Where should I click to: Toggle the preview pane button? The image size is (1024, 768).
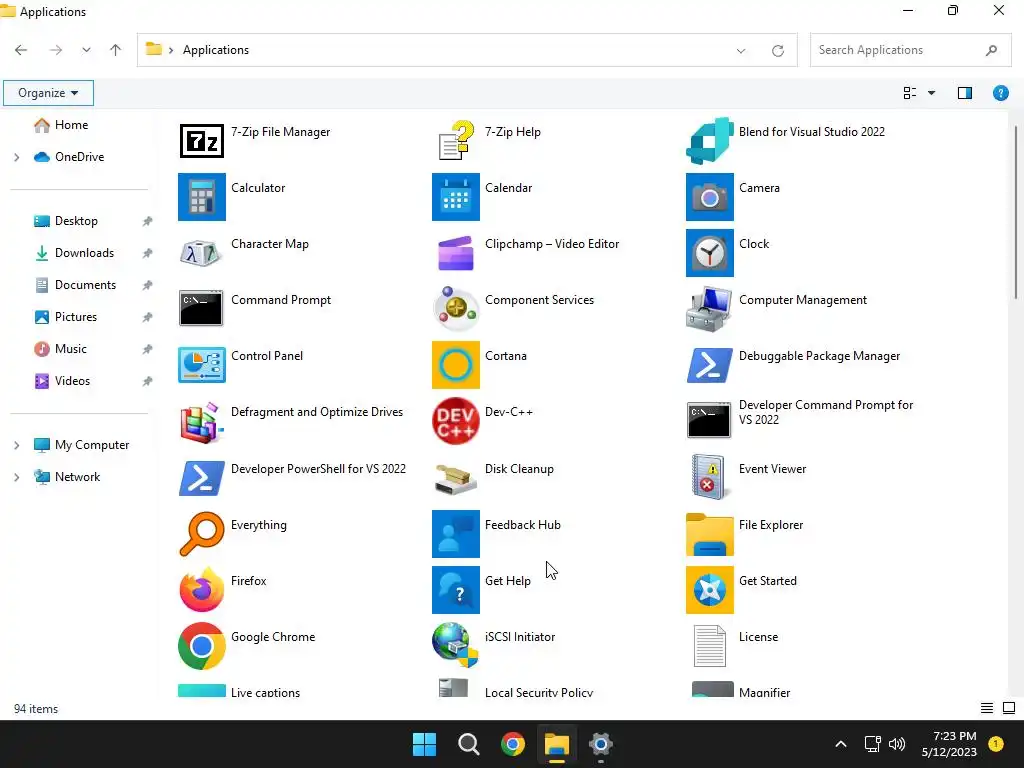(x=965, y=93)
